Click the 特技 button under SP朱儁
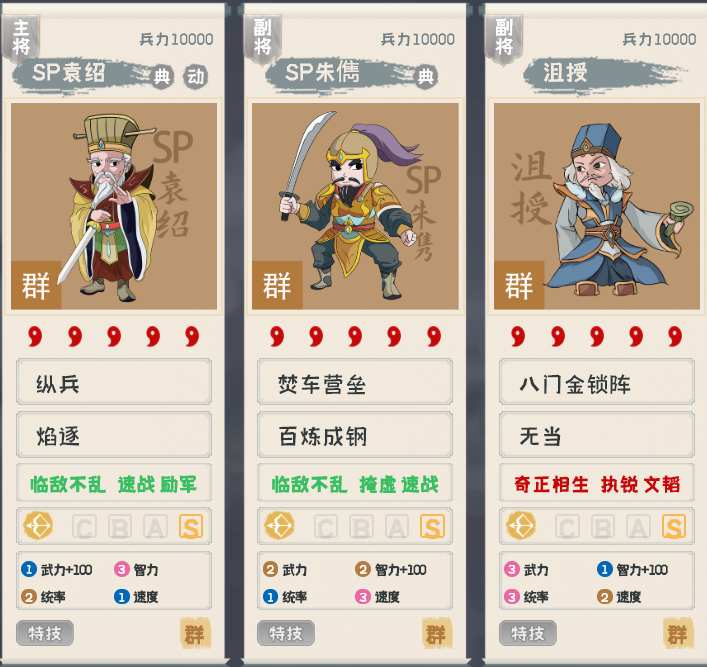Viewport: 707px width, 667px height. click(286, 633)
